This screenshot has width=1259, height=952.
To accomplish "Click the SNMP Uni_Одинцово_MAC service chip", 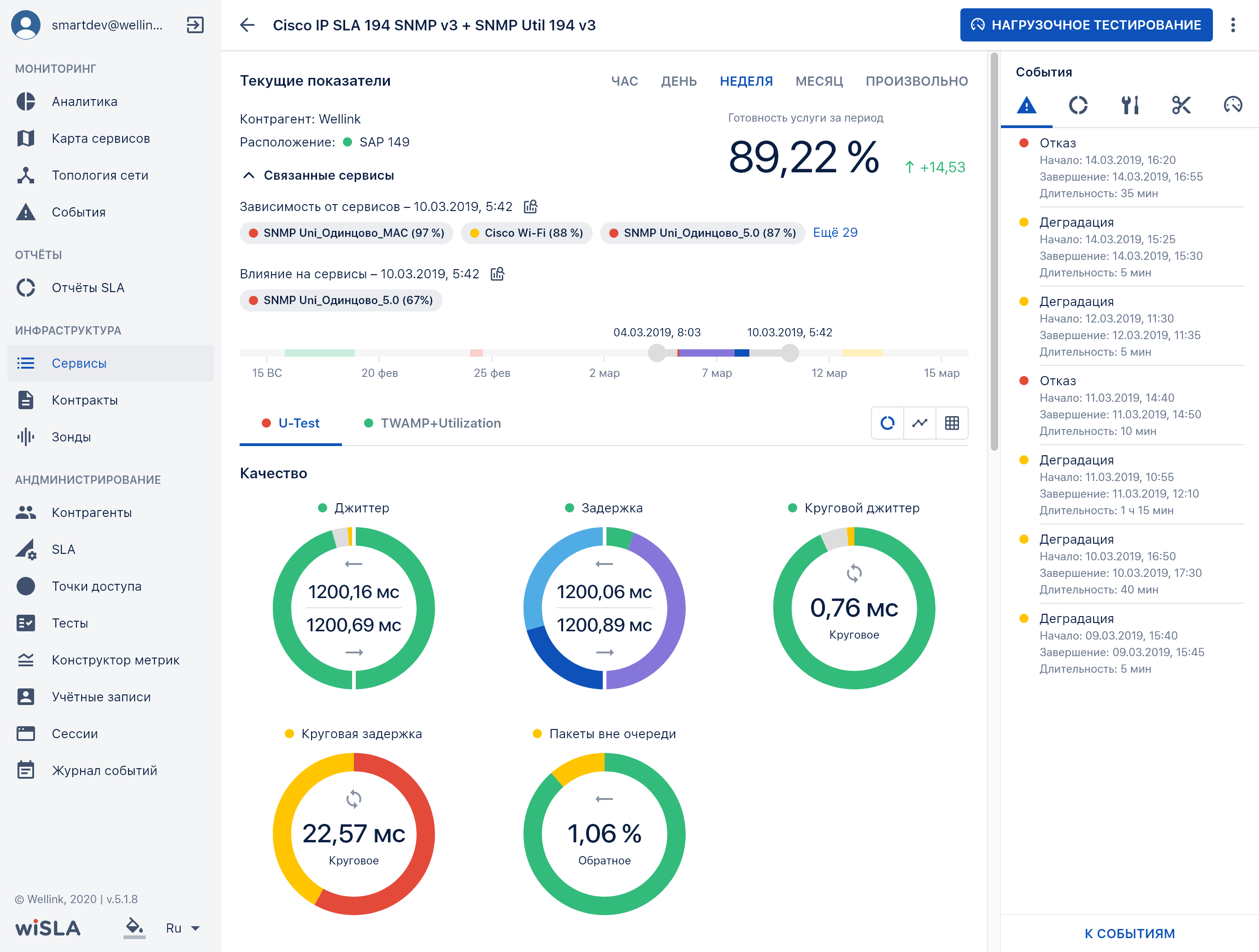I will point(347,233).
